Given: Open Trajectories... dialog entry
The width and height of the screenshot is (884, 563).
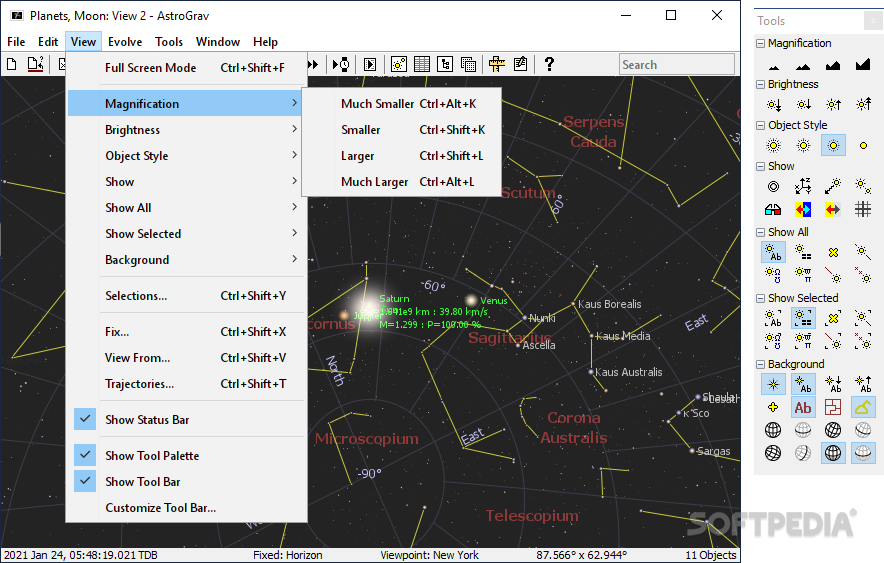Looking at the screenshot, I should [x=186, y=384].
